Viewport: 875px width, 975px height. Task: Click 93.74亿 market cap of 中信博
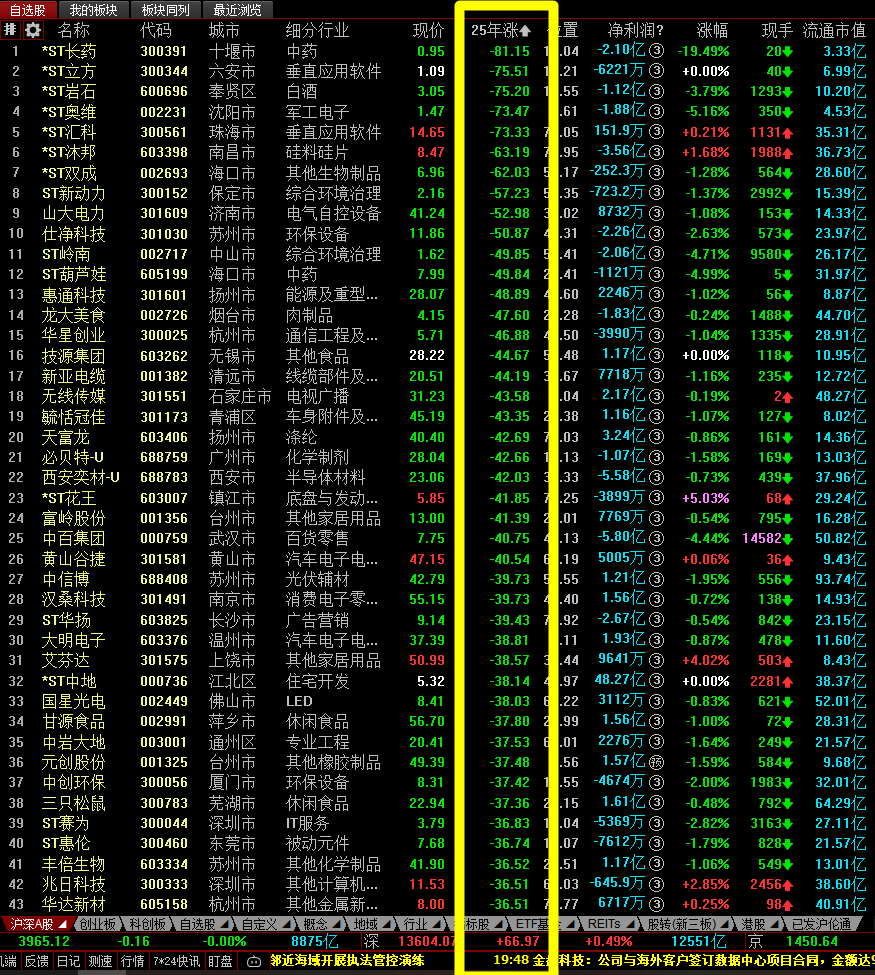point(840,579)
